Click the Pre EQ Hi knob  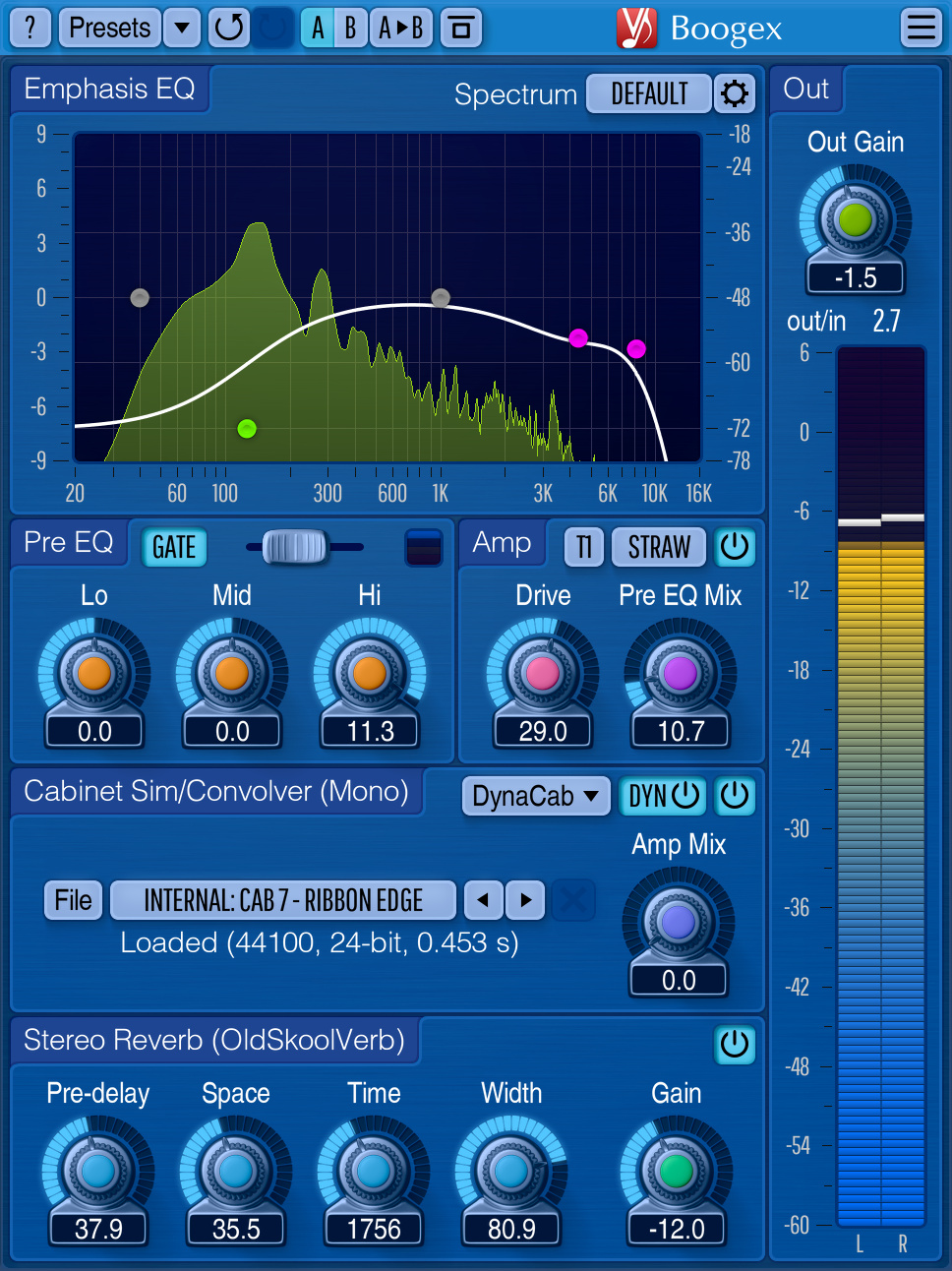pyautogui.click(x=370, y=673)
